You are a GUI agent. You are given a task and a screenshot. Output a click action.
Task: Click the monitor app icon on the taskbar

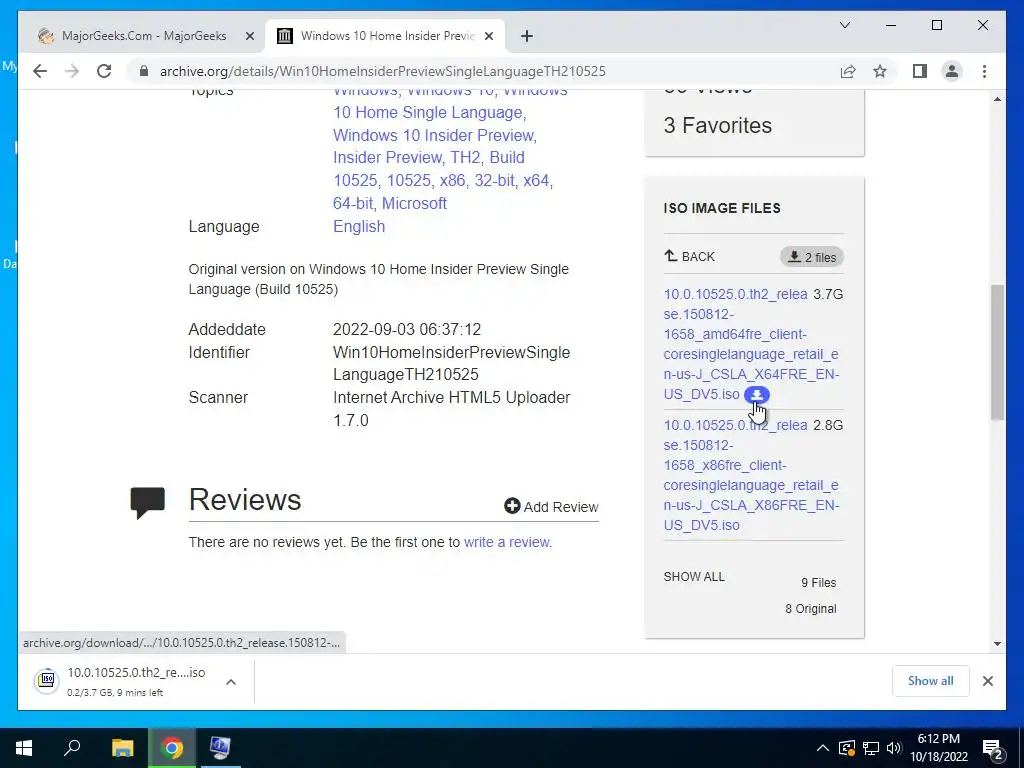(x=220, y=748)
